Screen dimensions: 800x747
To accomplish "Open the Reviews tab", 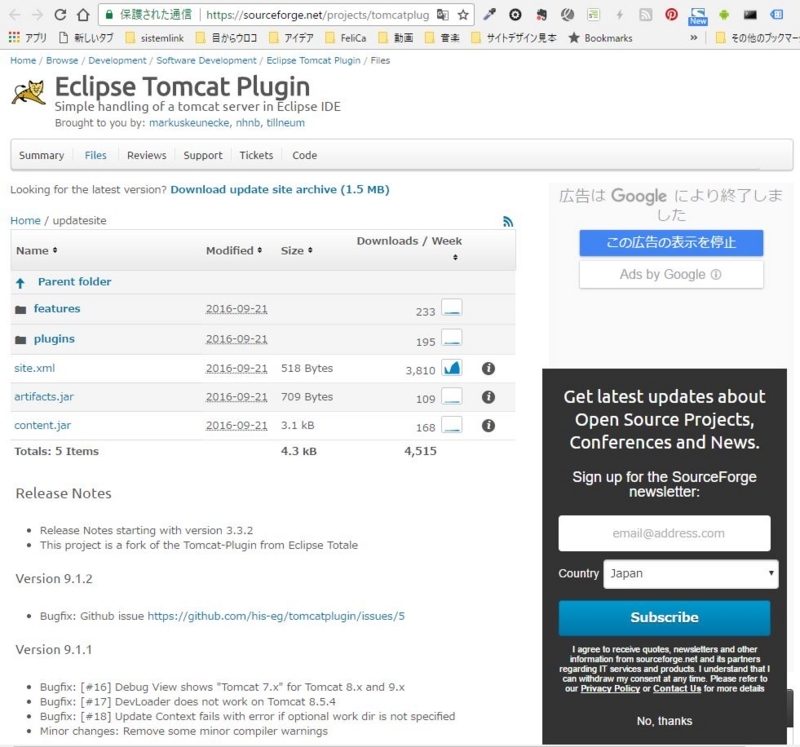I will (146, 155).
